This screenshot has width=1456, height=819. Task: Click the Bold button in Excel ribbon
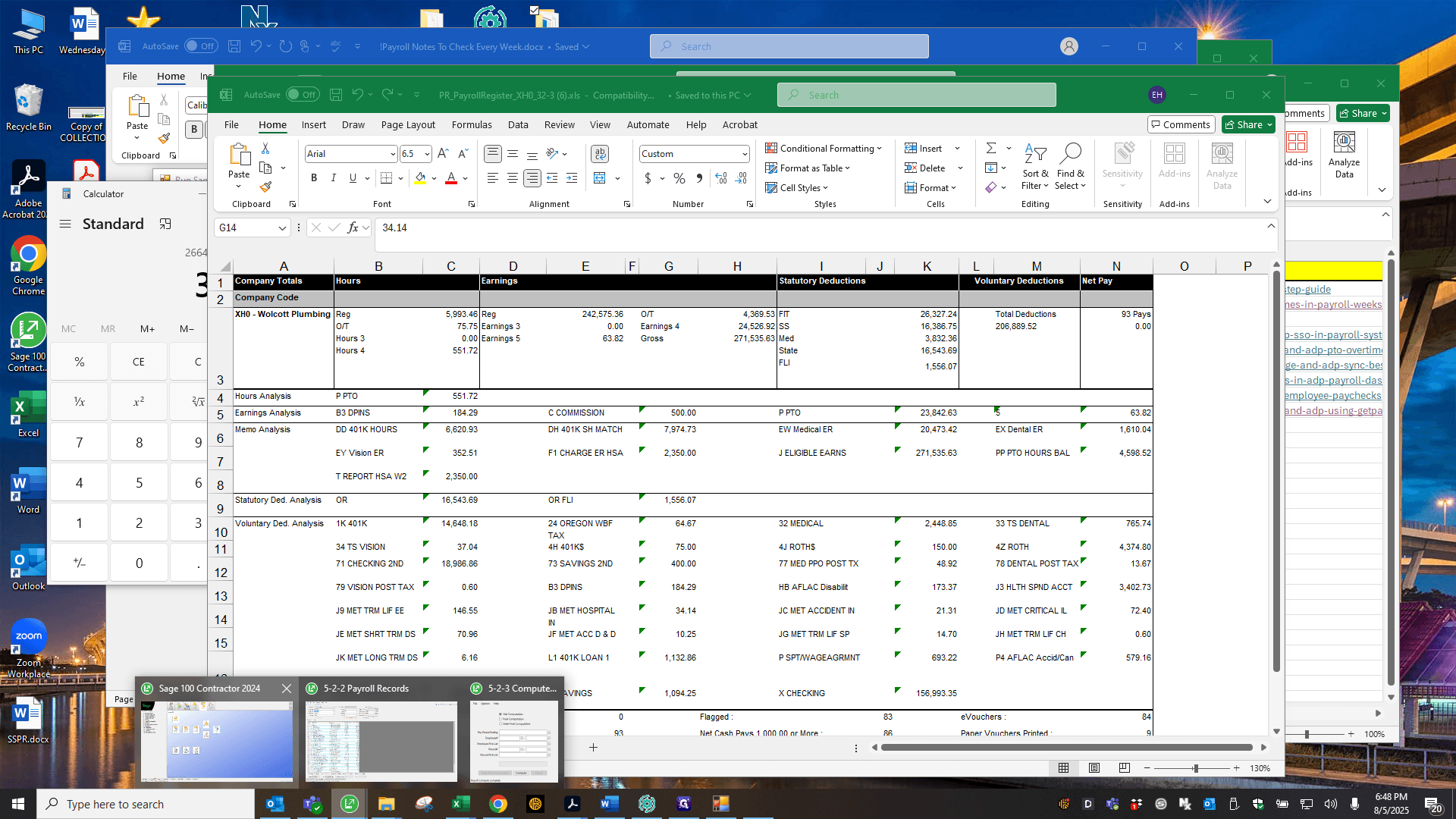coord(314,177)
